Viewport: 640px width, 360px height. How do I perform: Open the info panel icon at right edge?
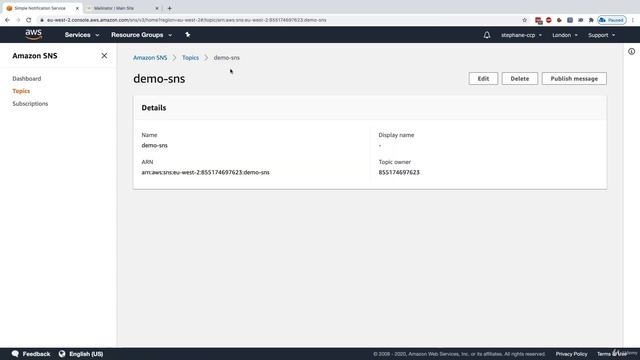point(631,51)
